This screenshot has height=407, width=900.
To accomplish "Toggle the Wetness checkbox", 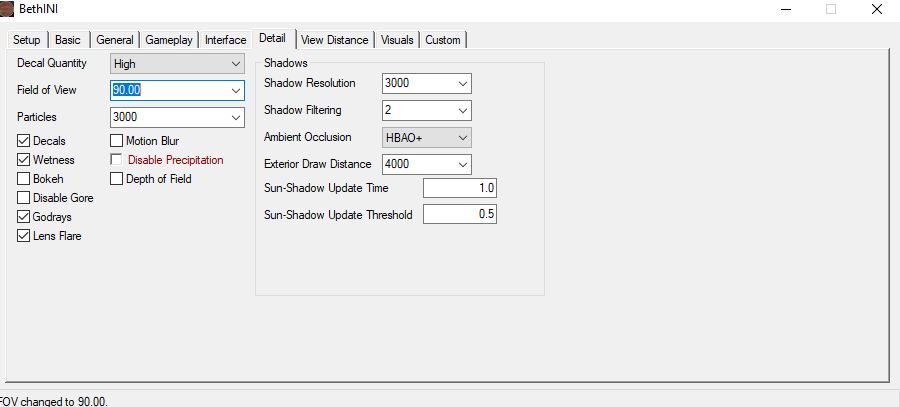I will coord(24,160).
